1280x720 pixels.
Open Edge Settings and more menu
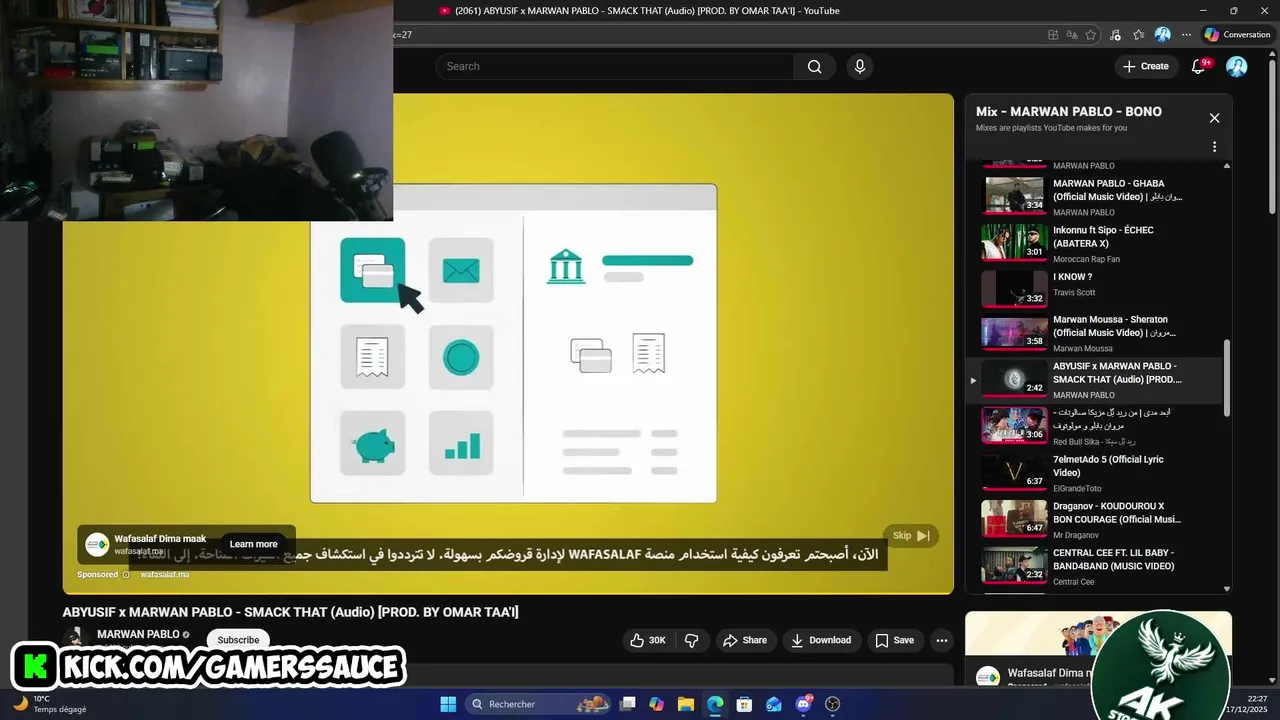pyautogui.click(x=1187, y=34)
